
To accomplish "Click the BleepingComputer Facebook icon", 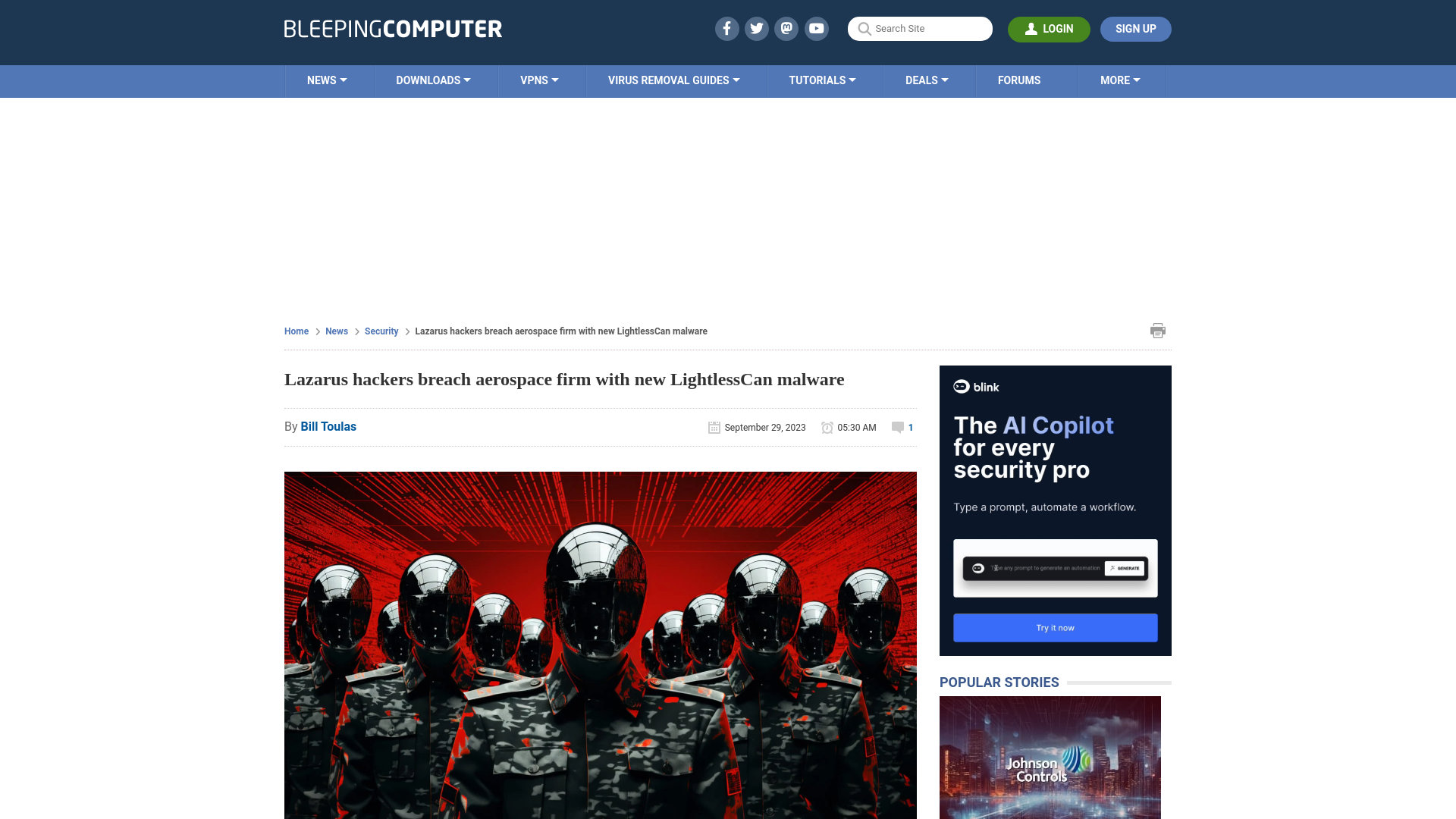I will 727,28.
